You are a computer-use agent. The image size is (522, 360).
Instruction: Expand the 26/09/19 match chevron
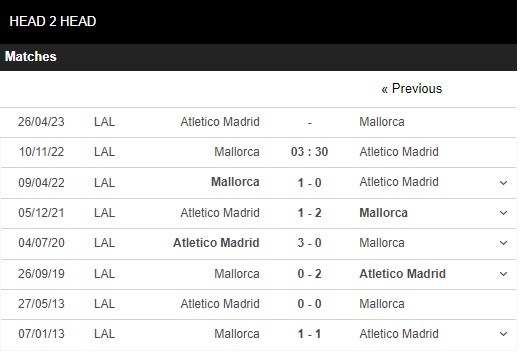click(x=503, y=274)
